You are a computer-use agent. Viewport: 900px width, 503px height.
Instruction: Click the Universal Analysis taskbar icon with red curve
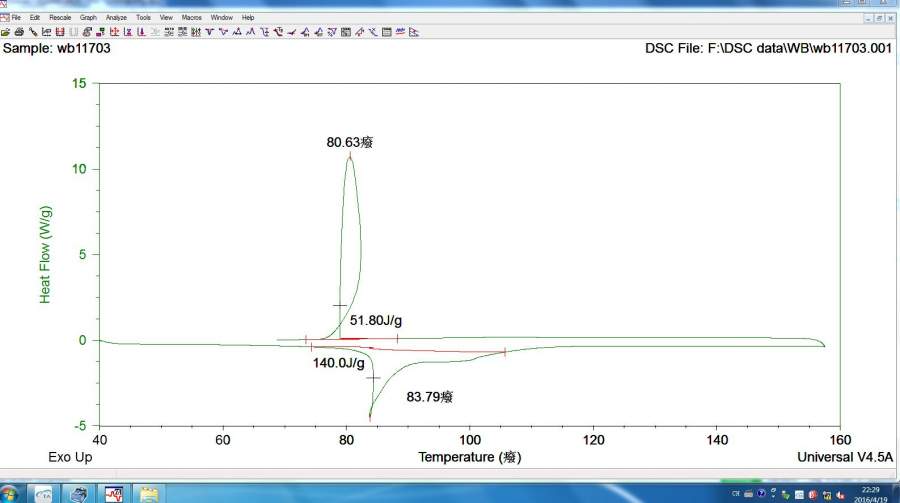tap(114, 494)
